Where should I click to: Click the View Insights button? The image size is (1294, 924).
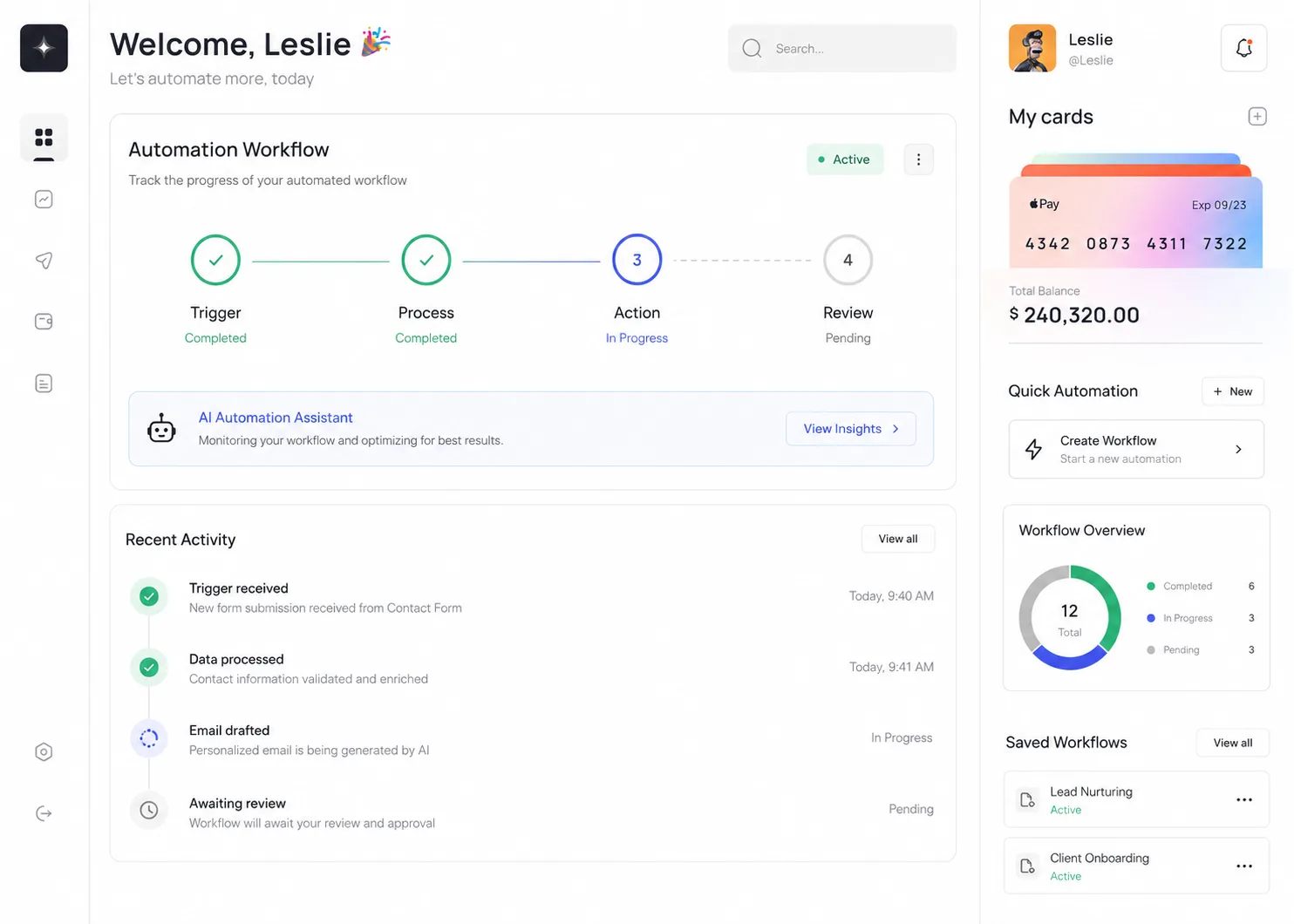tap(851, 429)
